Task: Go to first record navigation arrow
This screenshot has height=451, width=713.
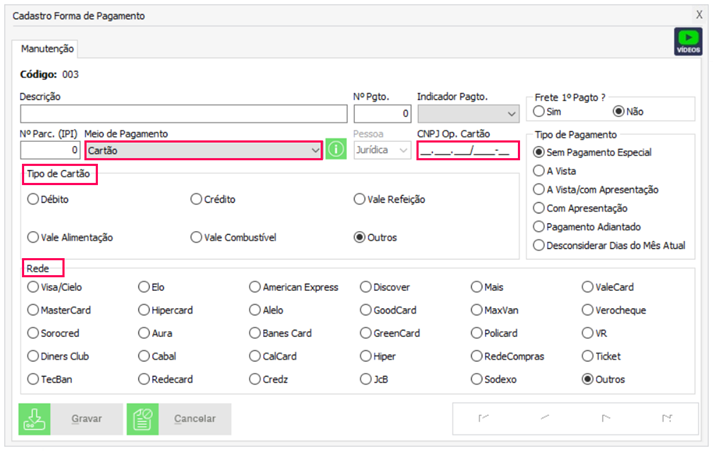Action: (485, 418)
